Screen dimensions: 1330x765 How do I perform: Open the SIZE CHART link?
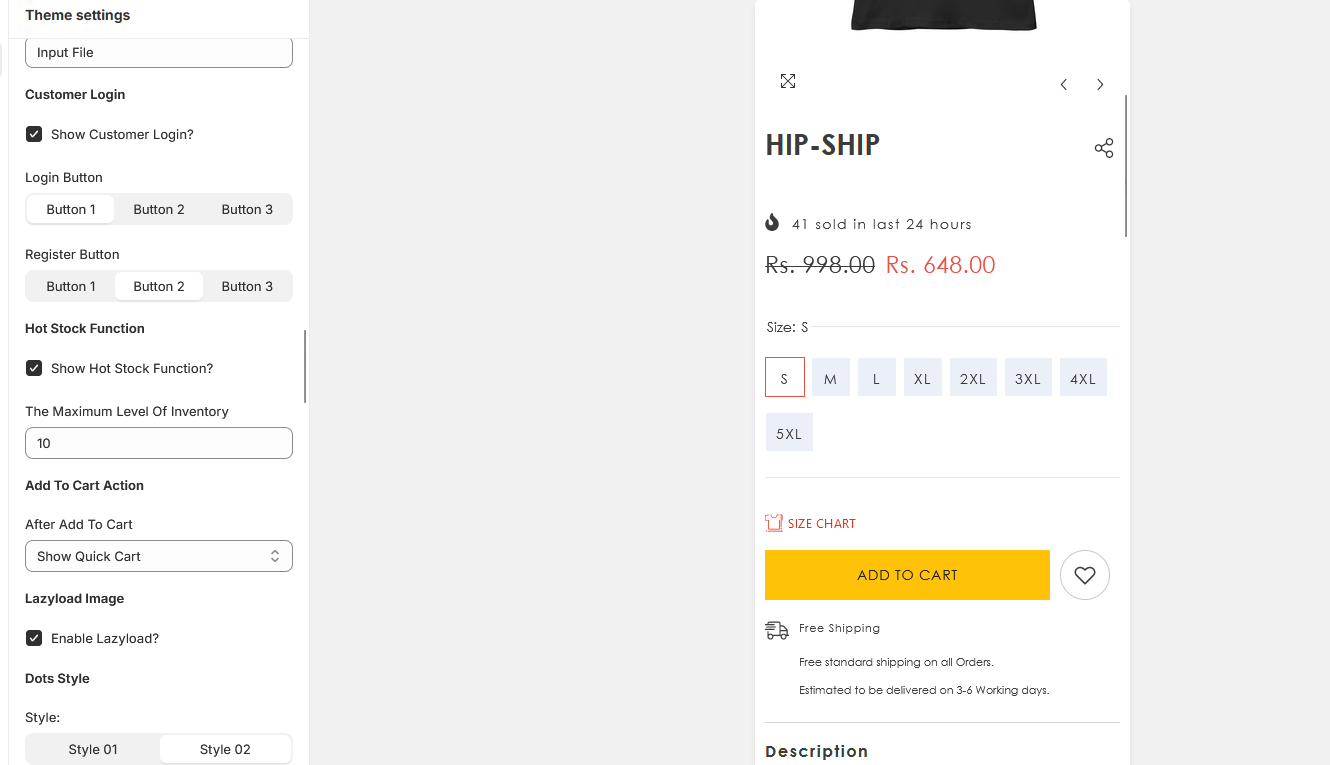click(822, 524)
